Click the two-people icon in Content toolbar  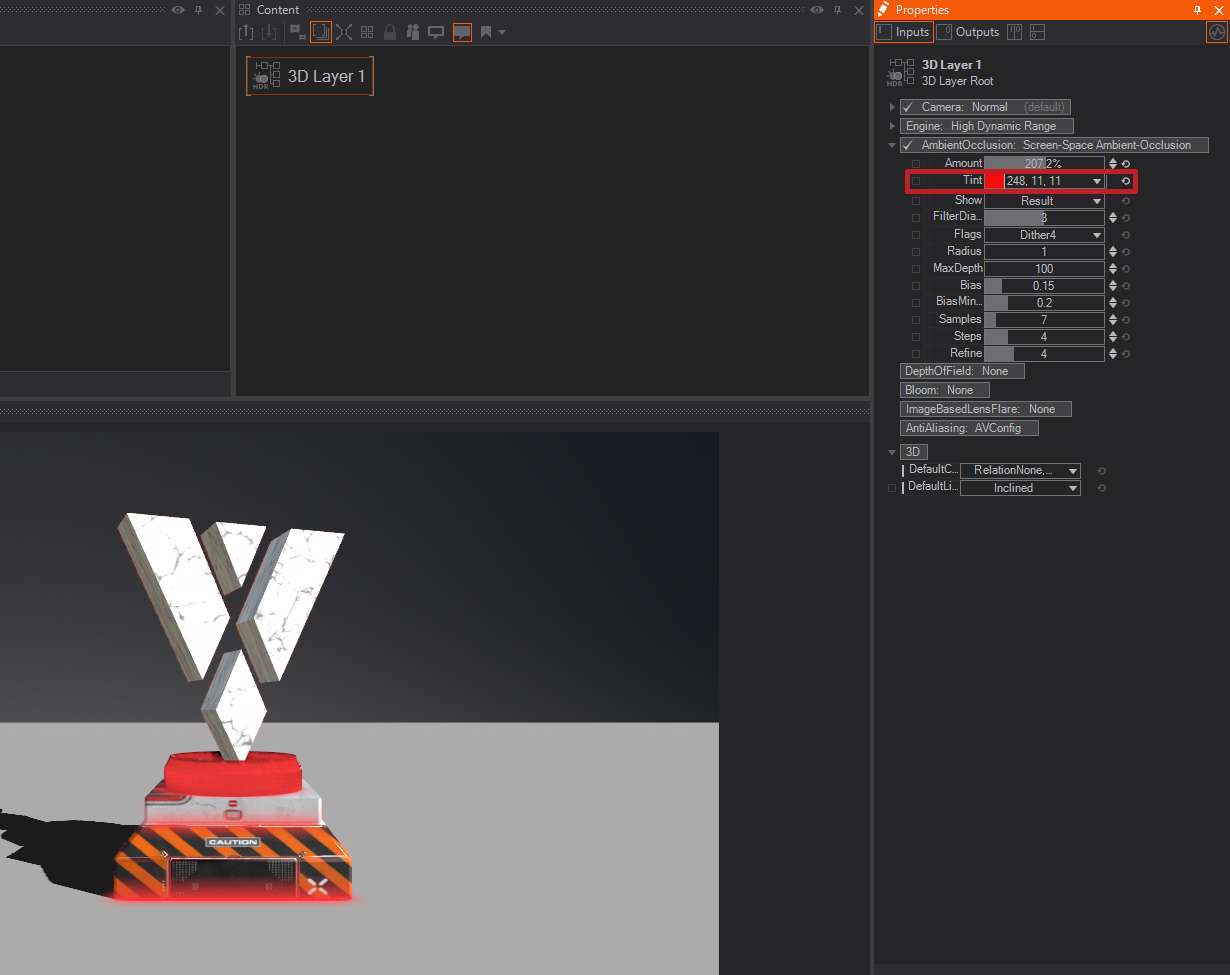413,32
